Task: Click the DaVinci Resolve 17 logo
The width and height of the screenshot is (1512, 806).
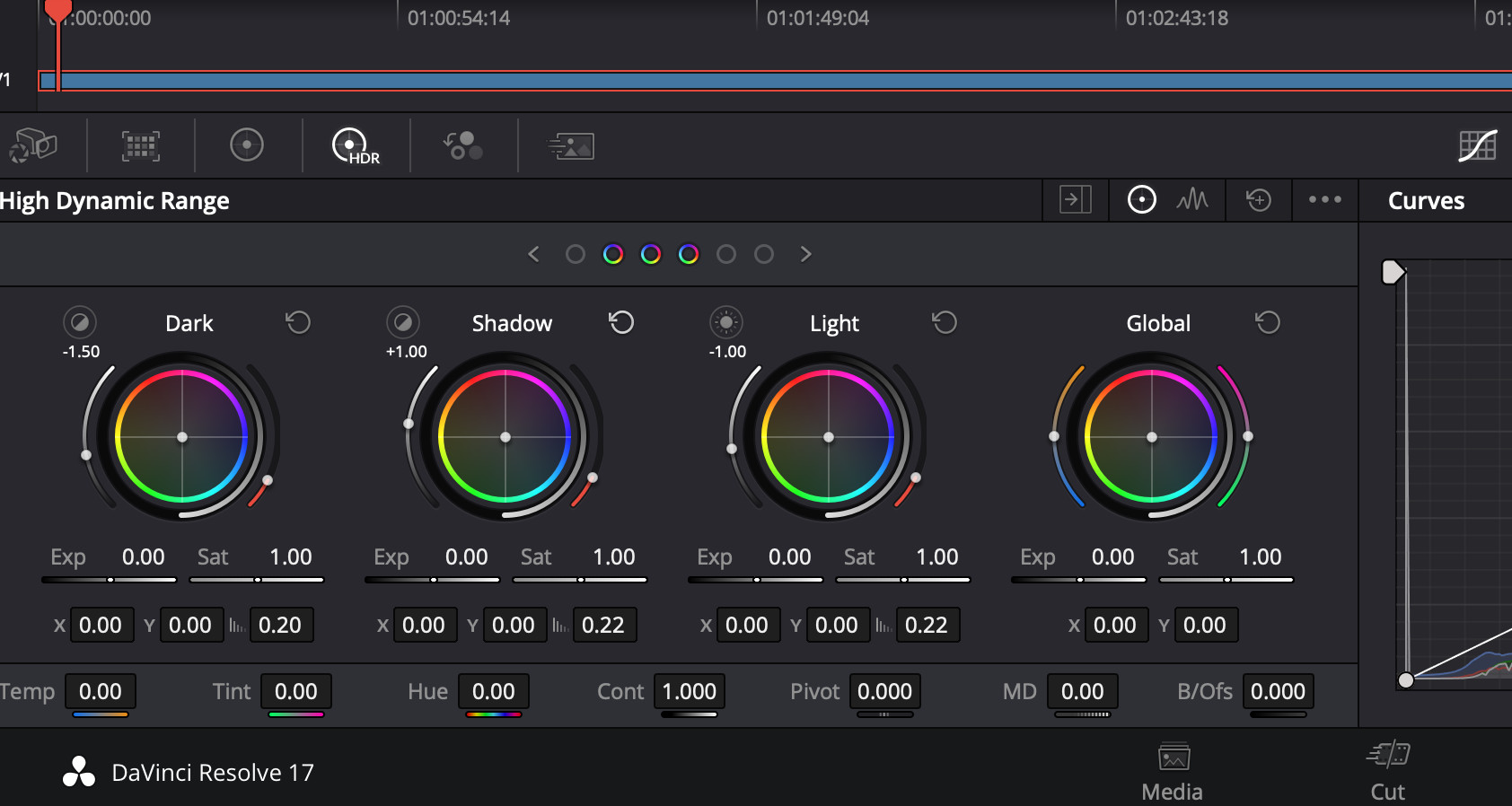Action: [79, 772]
